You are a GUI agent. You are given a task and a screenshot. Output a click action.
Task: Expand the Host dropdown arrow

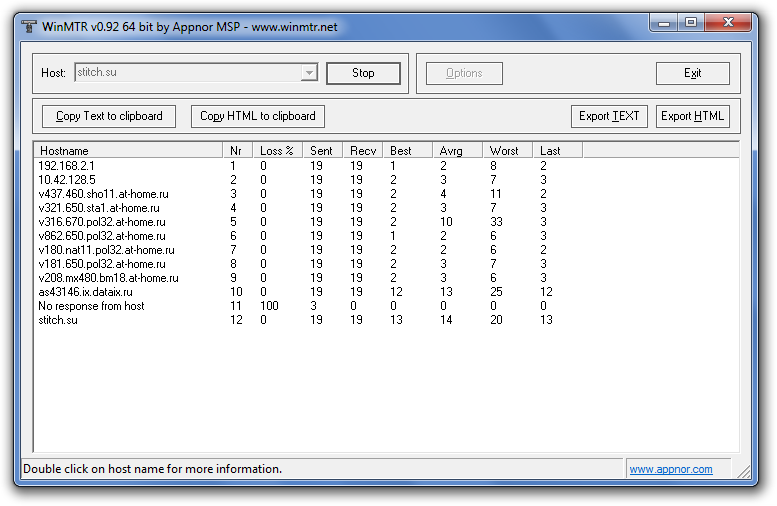point(309,73)
